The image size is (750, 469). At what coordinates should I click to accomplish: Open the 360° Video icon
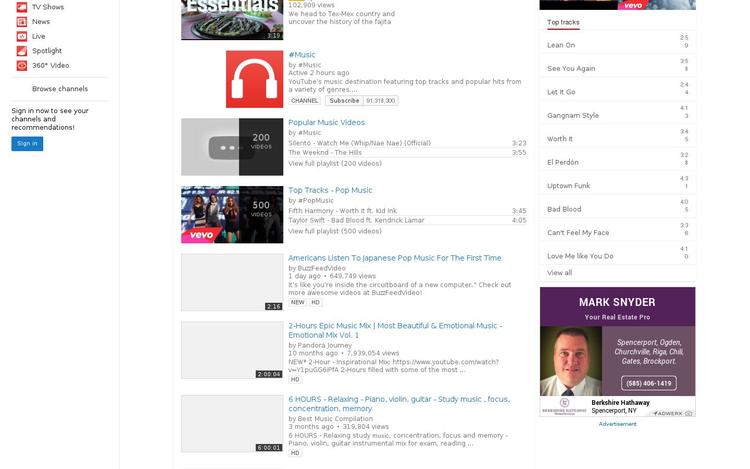22,65
